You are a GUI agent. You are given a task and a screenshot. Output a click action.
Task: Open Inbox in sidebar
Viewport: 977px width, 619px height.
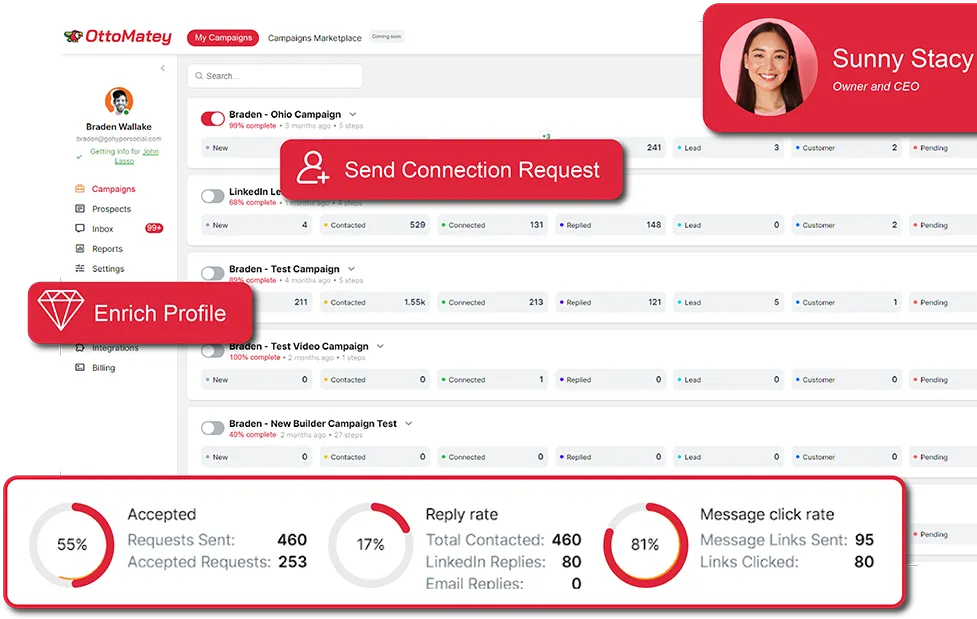click(x=103, y=229)
